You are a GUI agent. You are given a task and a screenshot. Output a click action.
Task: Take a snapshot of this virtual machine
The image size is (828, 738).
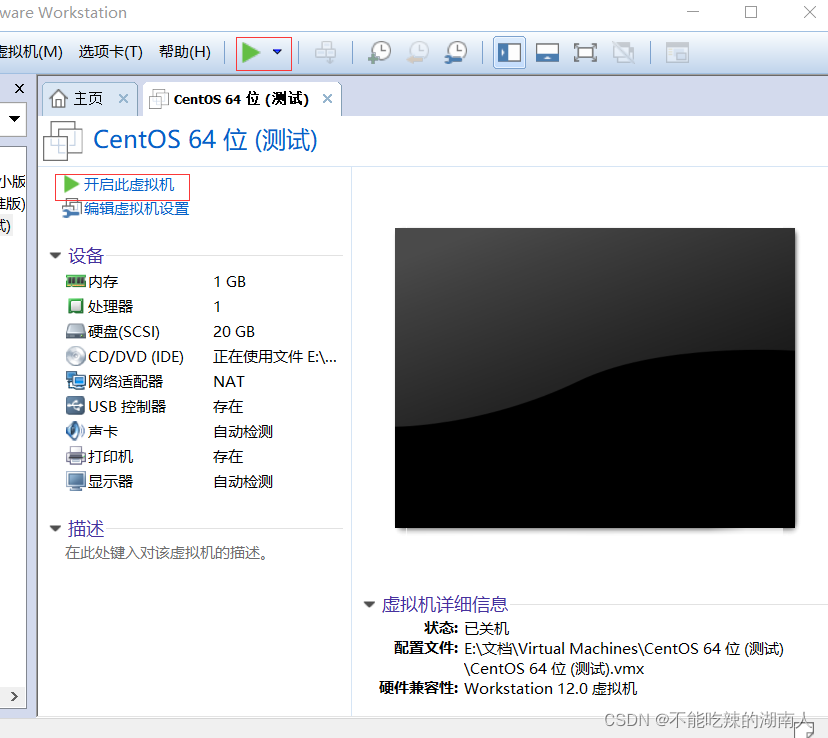(x=379, y=52)
